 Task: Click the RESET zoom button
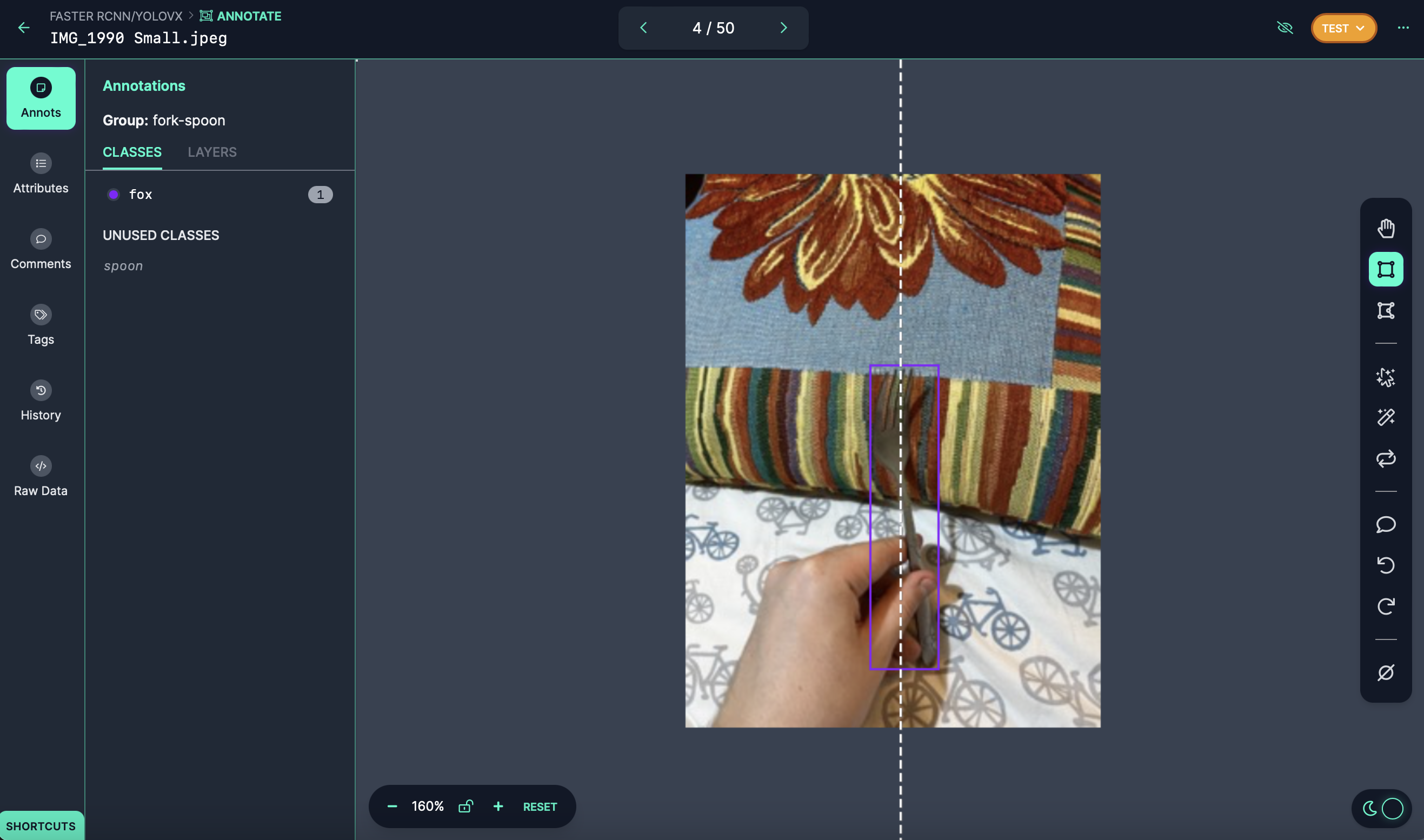(x=540, y=806)
